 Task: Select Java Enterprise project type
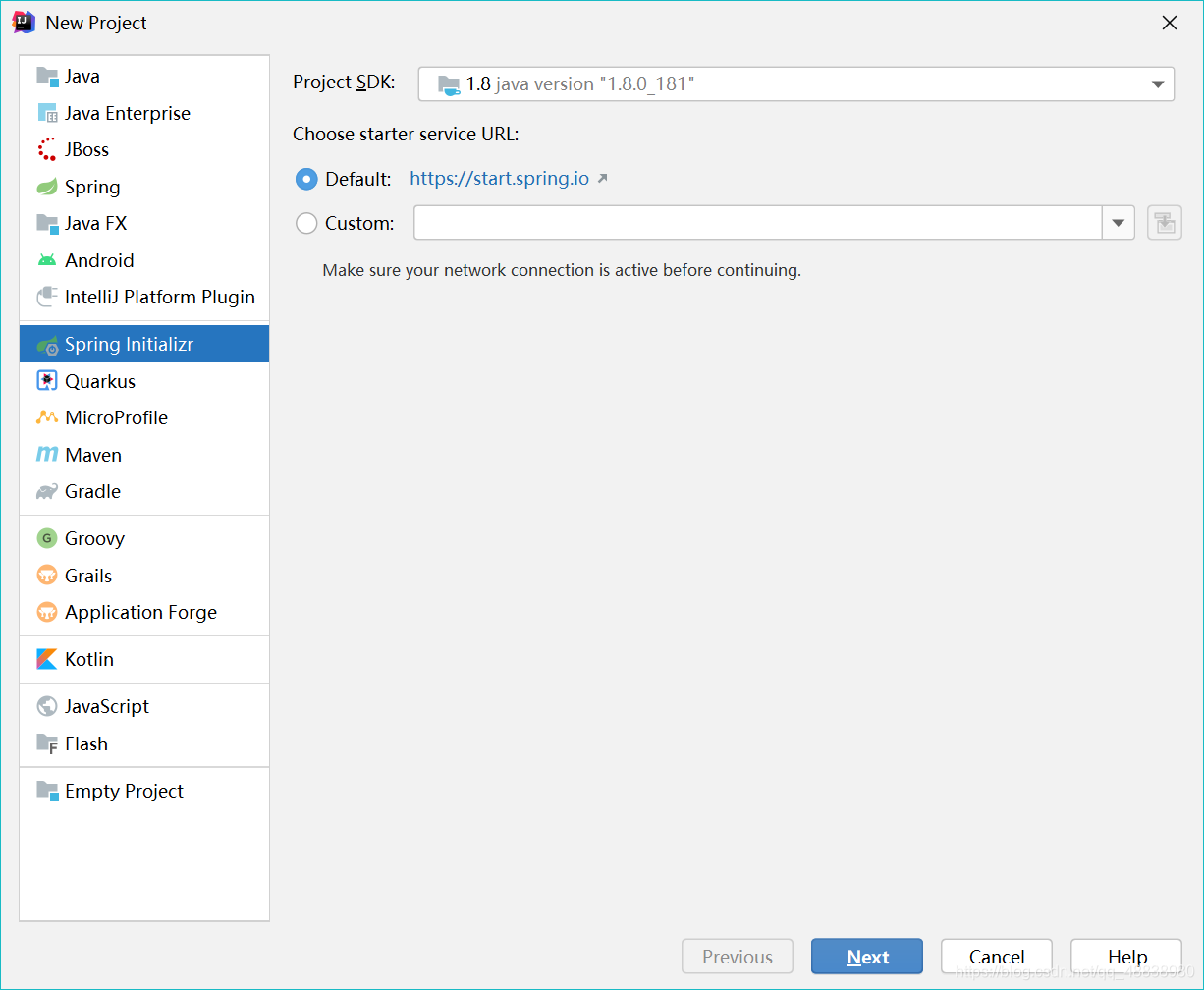(144, 113)
